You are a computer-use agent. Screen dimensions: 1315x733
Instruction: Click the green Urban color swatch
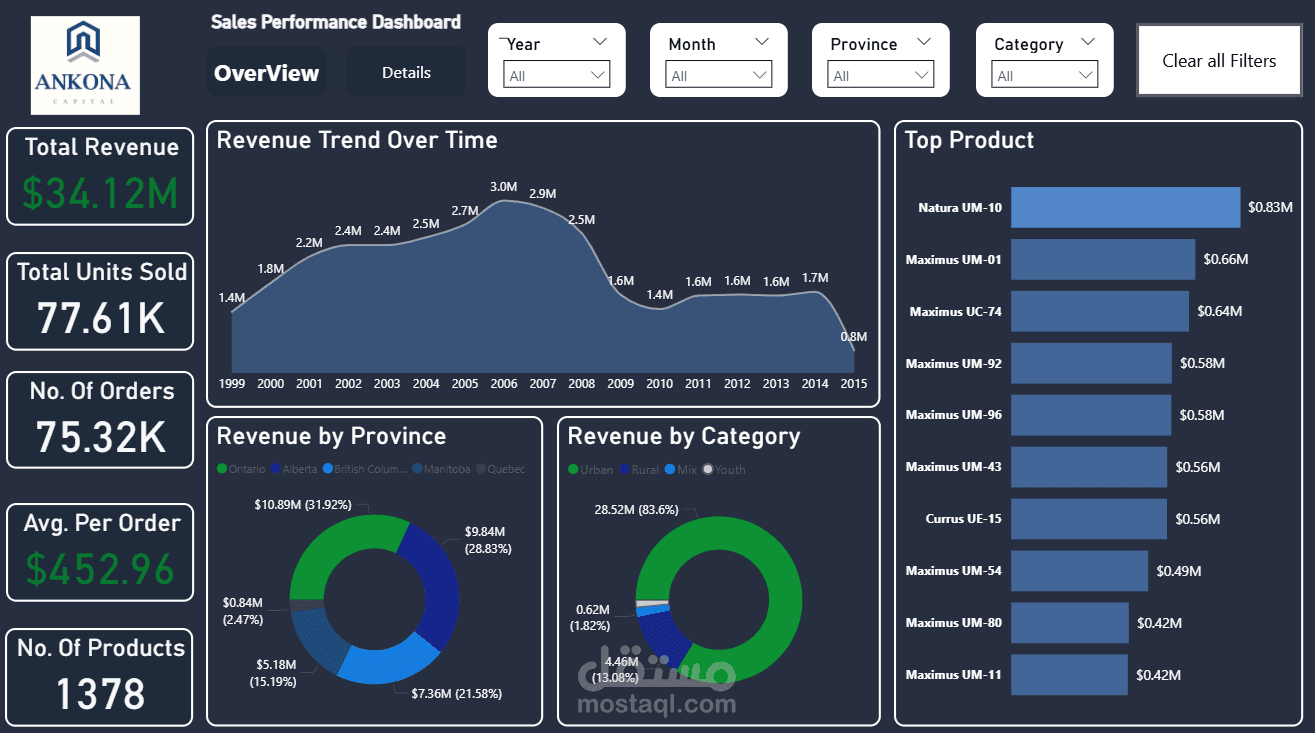coord(573,468)
